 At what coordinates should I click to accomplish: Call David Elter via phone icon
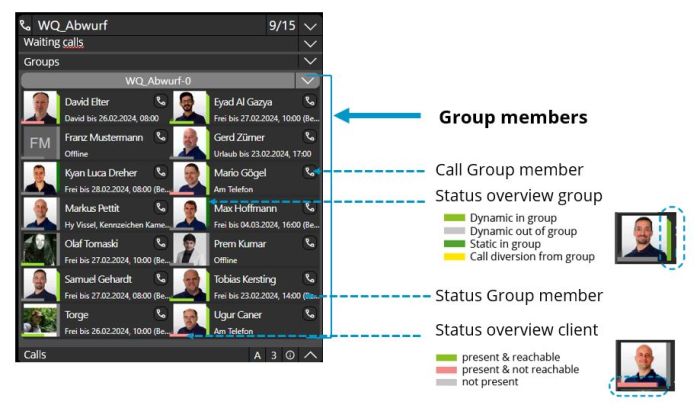tap(161, 101)
